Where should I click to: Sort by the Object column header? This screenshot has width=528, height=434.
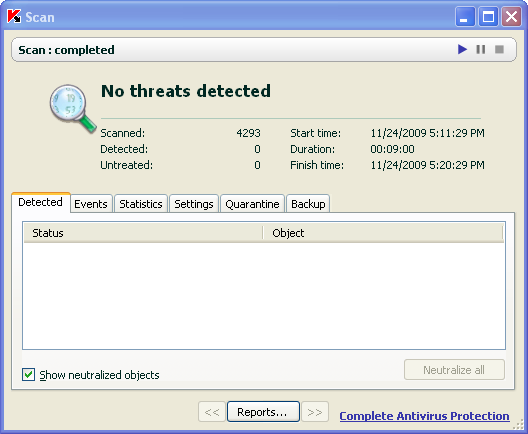(x=383, y=233)
